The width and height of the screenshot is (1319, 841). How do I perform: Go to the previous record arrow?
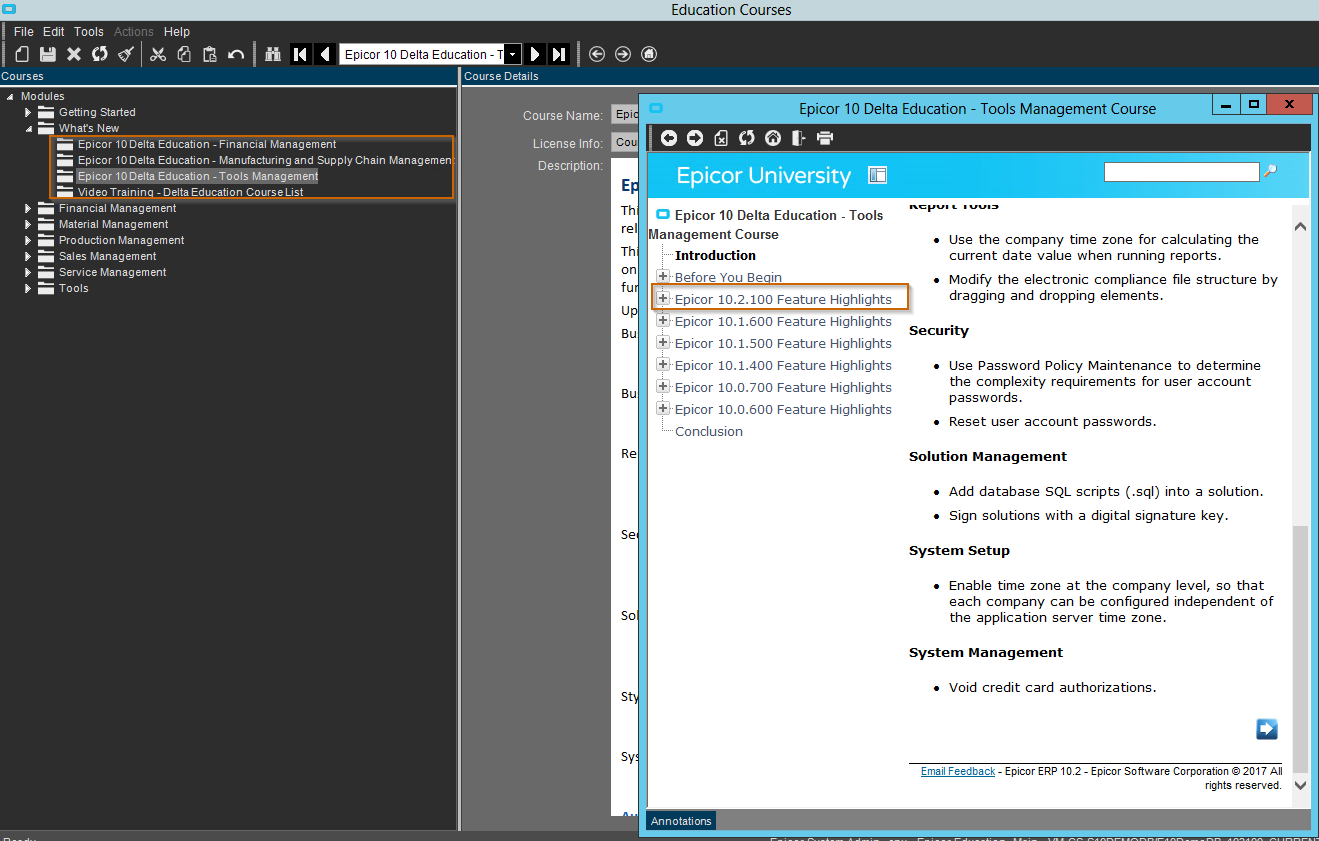click(324, 54)
